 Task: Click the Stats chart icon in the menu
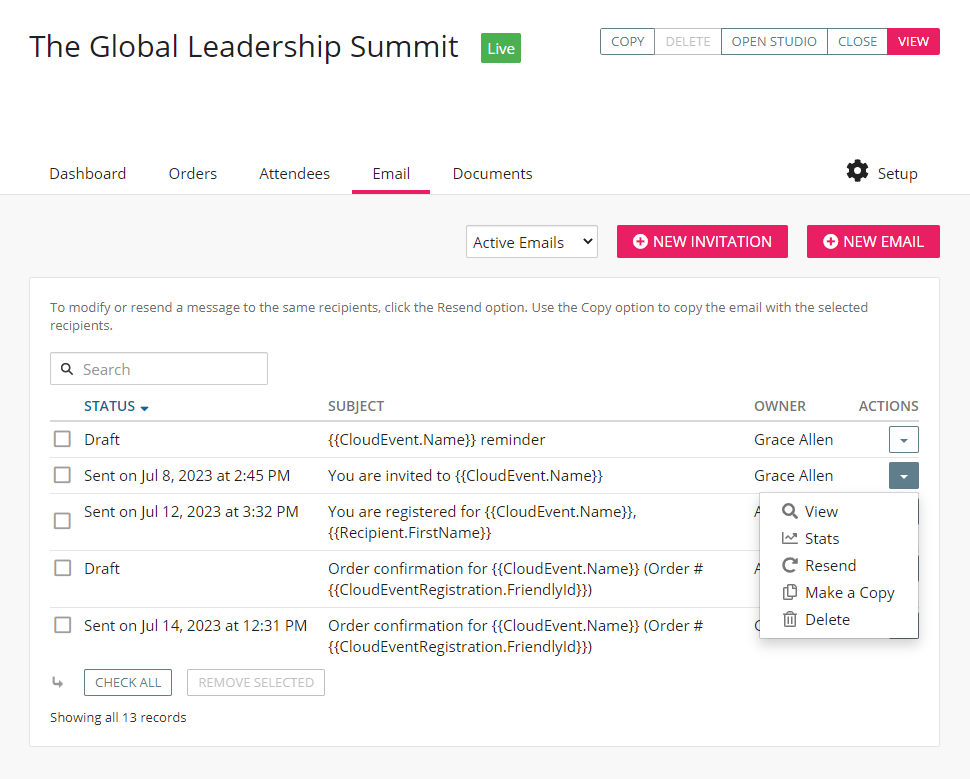coord(790,538)
